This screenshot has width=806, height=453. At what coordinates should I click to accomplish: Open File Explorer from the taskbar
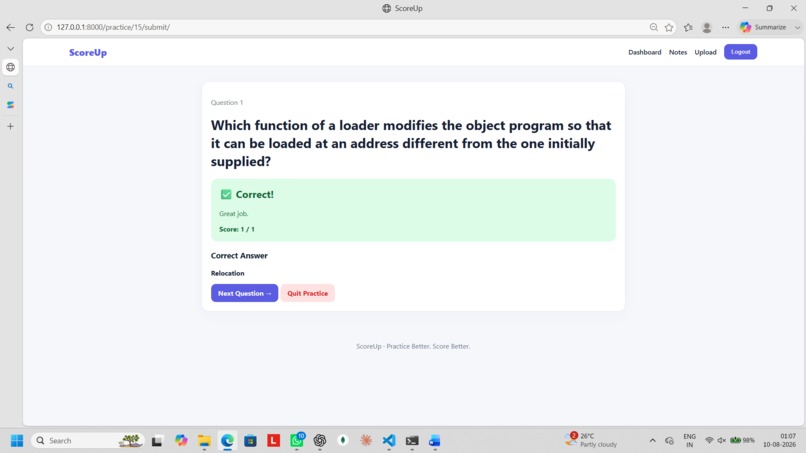tap(204, 441)
